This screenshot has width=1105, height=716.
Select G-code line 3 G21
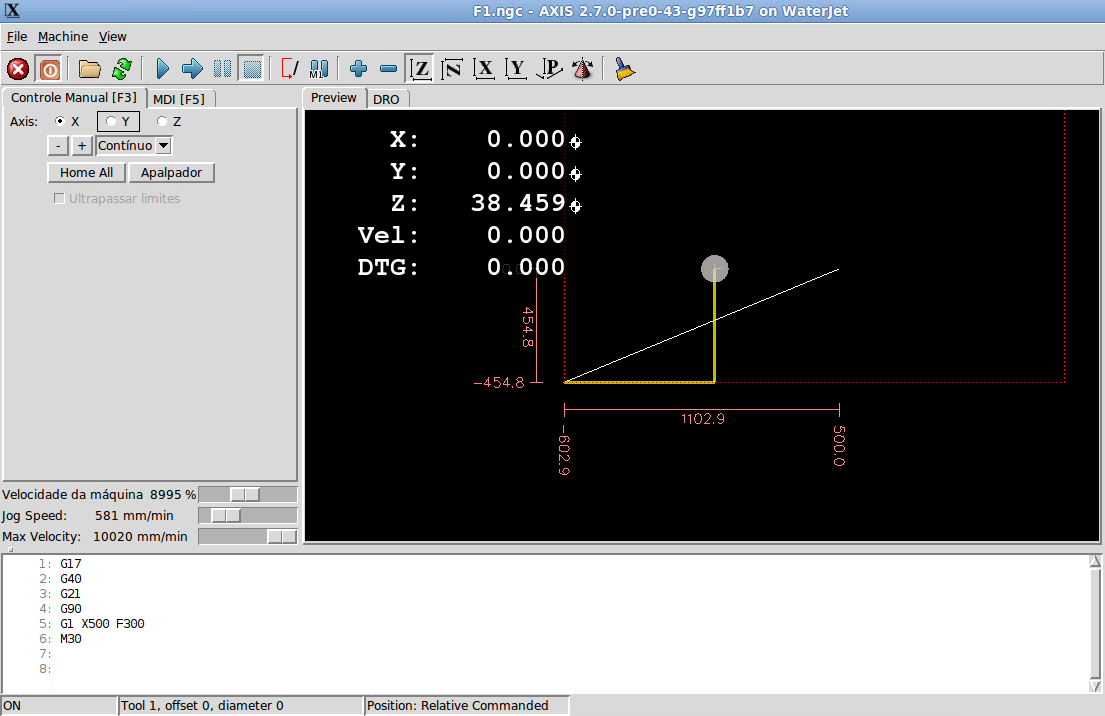coord(70,593)
